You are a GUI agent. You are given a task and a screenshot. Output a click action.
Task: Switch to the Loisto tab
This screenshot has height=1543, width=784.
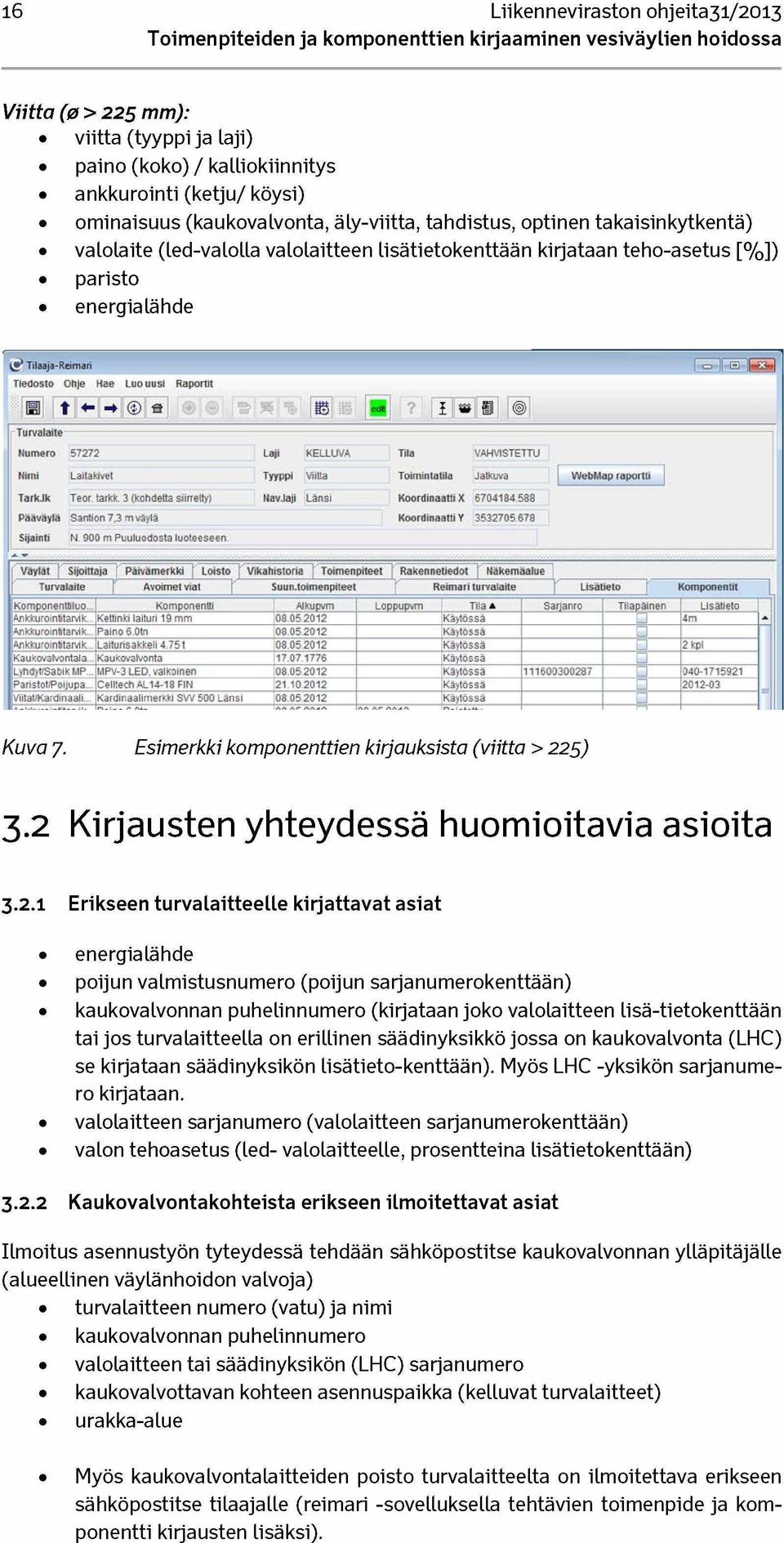pos(216,571)
